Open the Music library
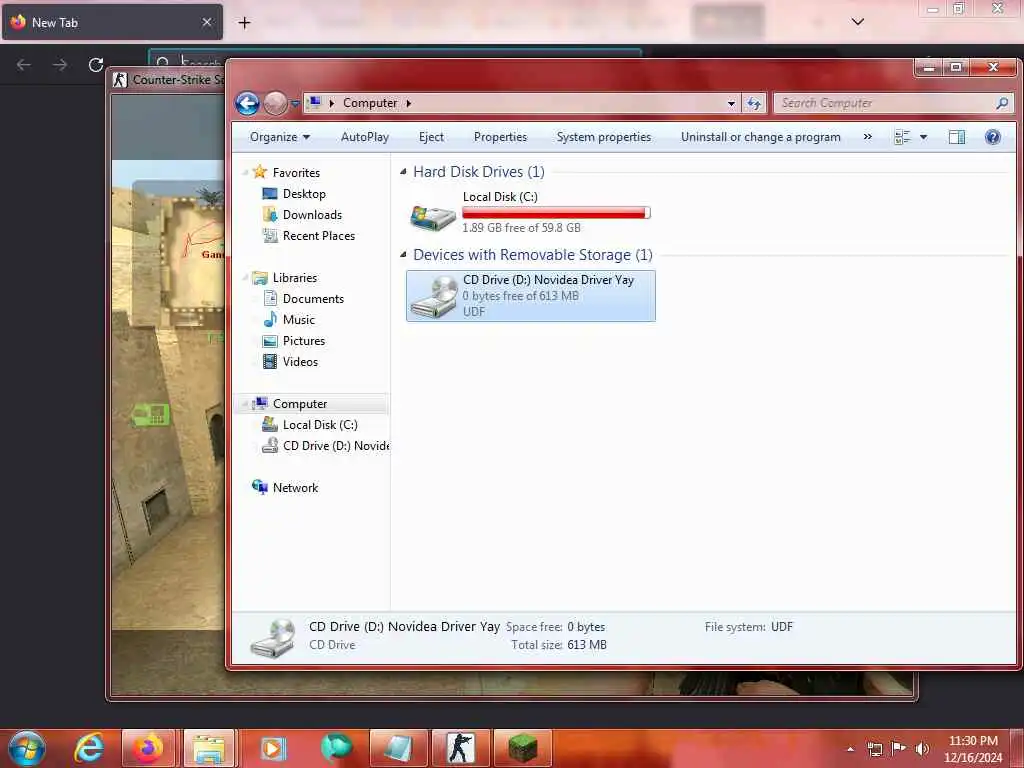This screenshot has height=768, width=1024. [298, 319]
